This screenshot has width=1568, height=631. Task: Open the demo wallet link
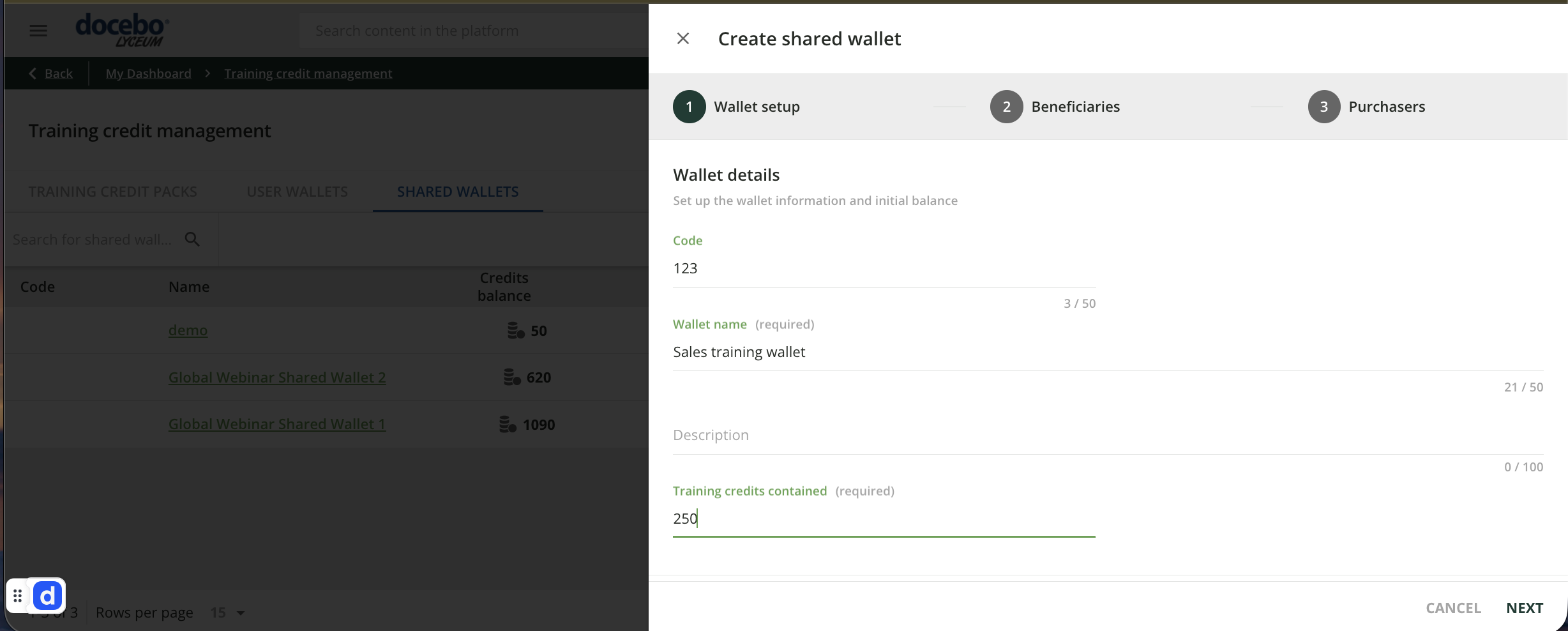(x=188, y=330)
